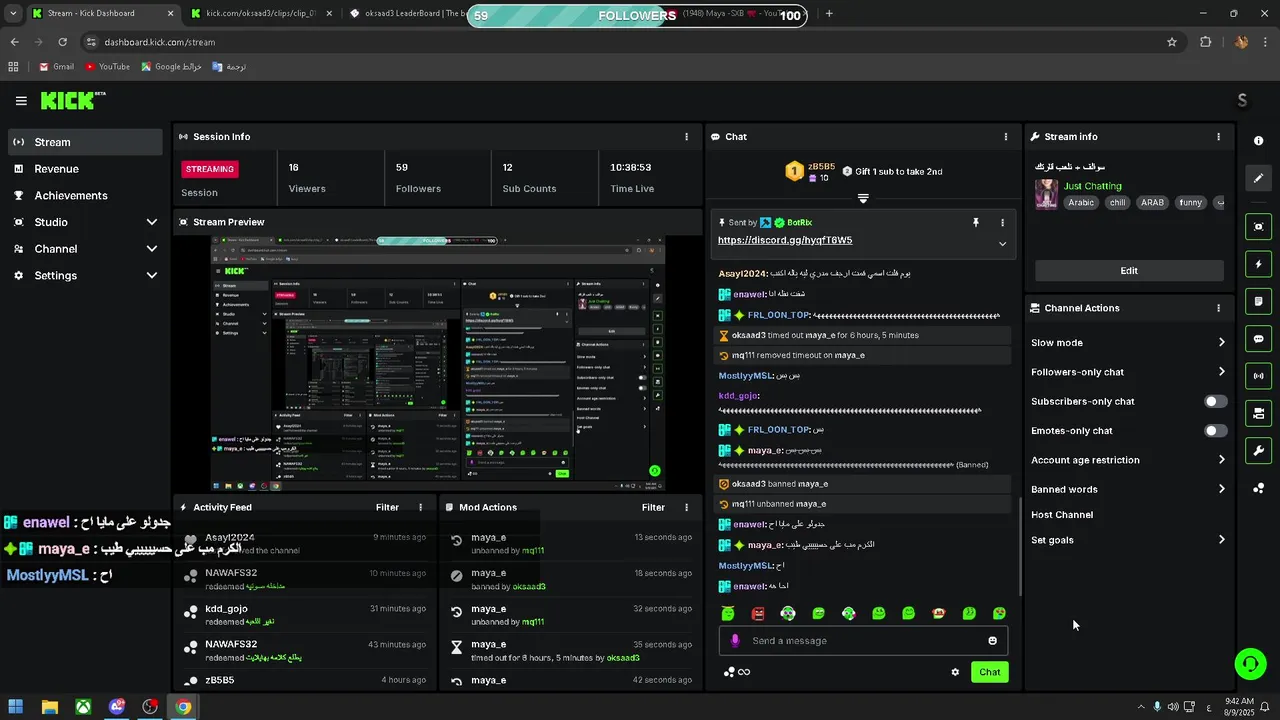Open File Explorer from taskbar
This screenshot has height=720, width=1280.
click(50, 707)
